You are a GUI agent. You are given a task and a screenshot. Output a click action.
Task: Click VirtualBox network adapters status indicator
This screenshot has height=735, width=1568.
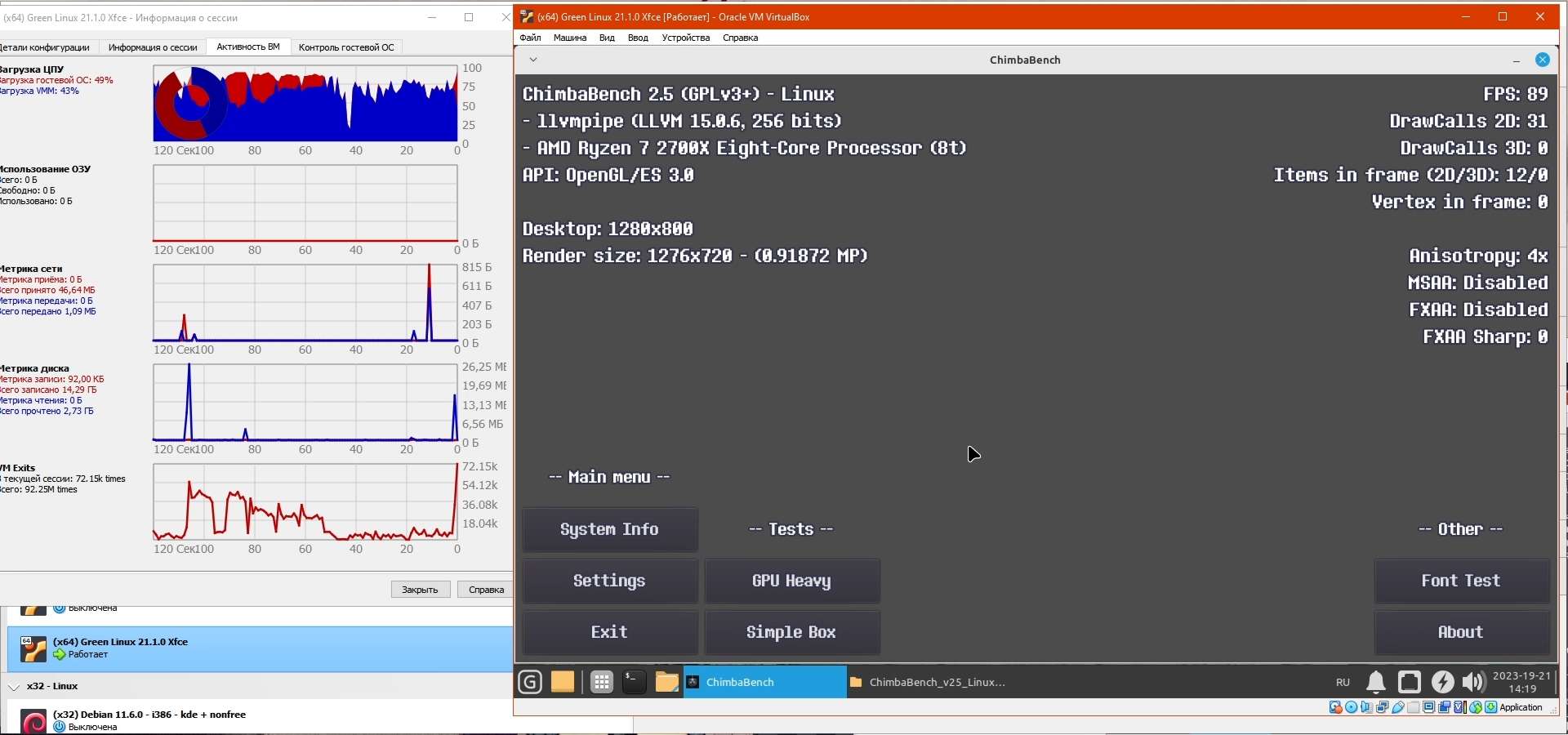[1382, 707]
